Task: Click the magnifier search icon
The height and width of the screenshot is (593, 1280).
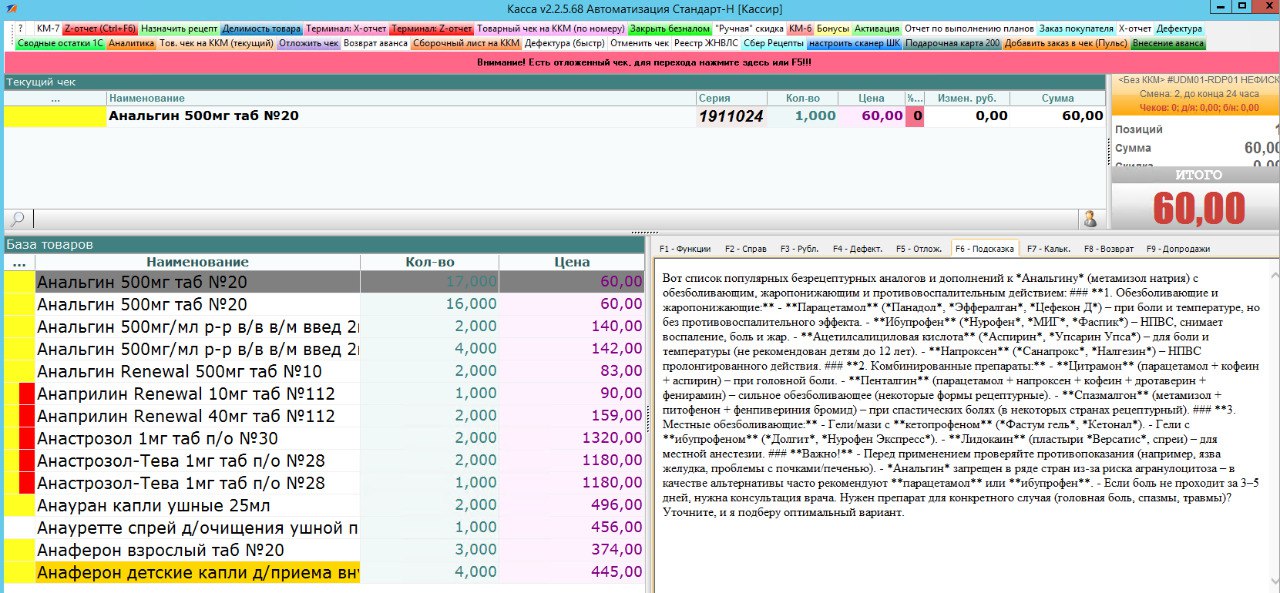Action: pyautogui.click(x=17, y=218)
